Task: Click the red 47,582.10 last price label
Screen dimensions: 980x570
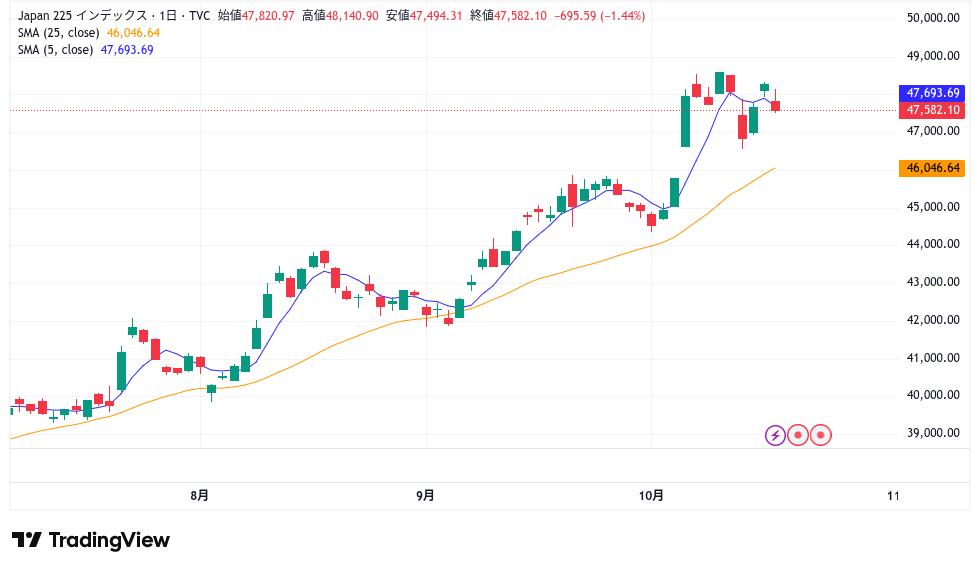Action: tap(932, 109)
